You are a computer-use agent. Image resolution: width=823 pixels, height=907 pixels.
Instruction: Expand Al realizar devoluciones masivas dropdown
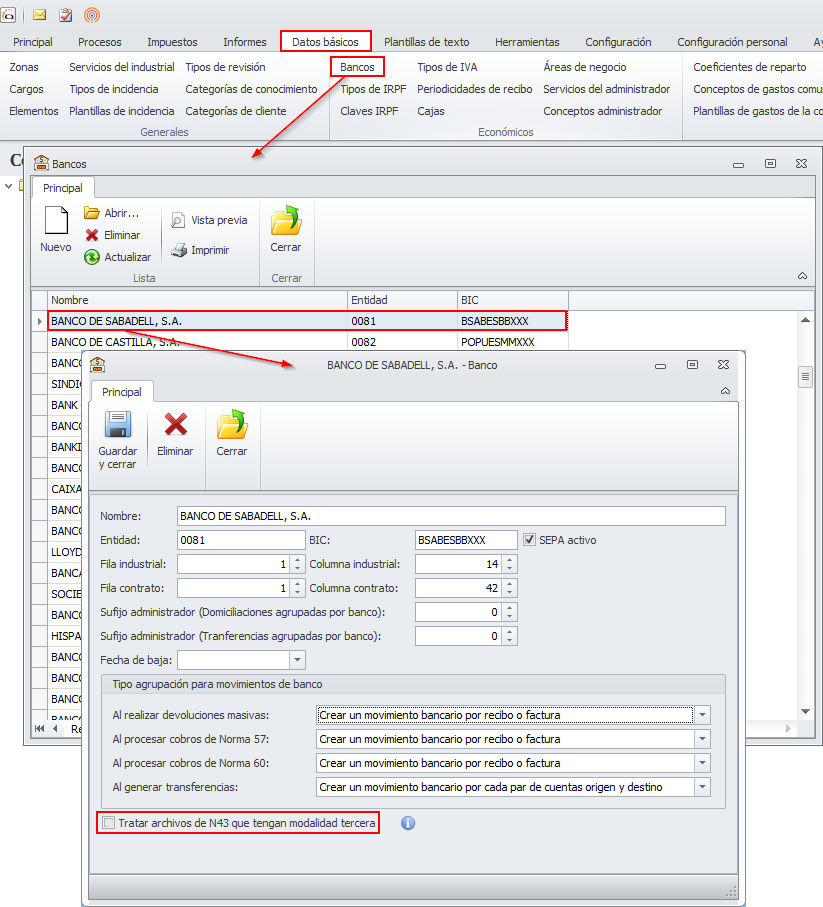coord(702,715)
